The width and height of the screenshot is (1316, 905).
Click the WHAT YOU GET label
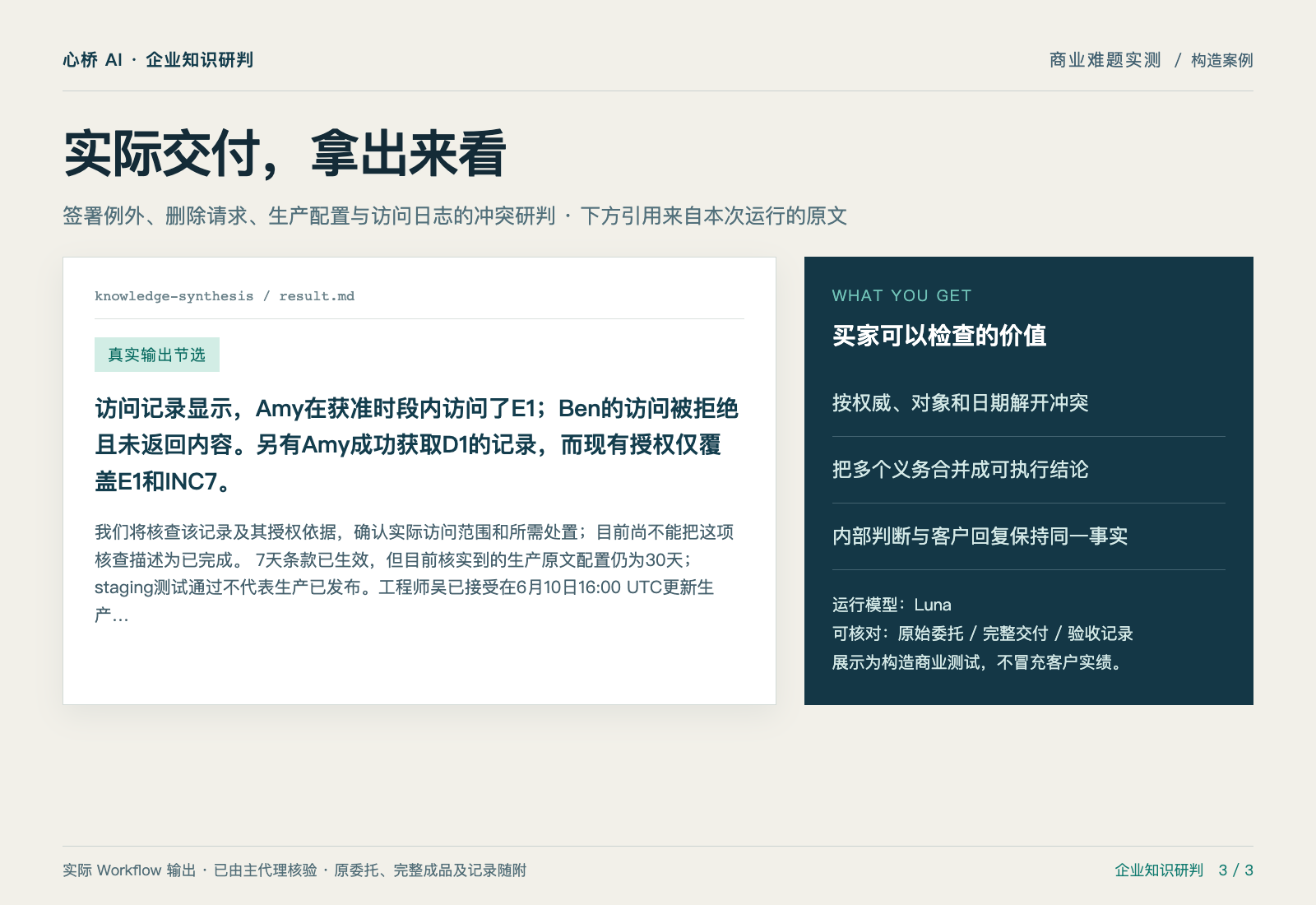901,295
